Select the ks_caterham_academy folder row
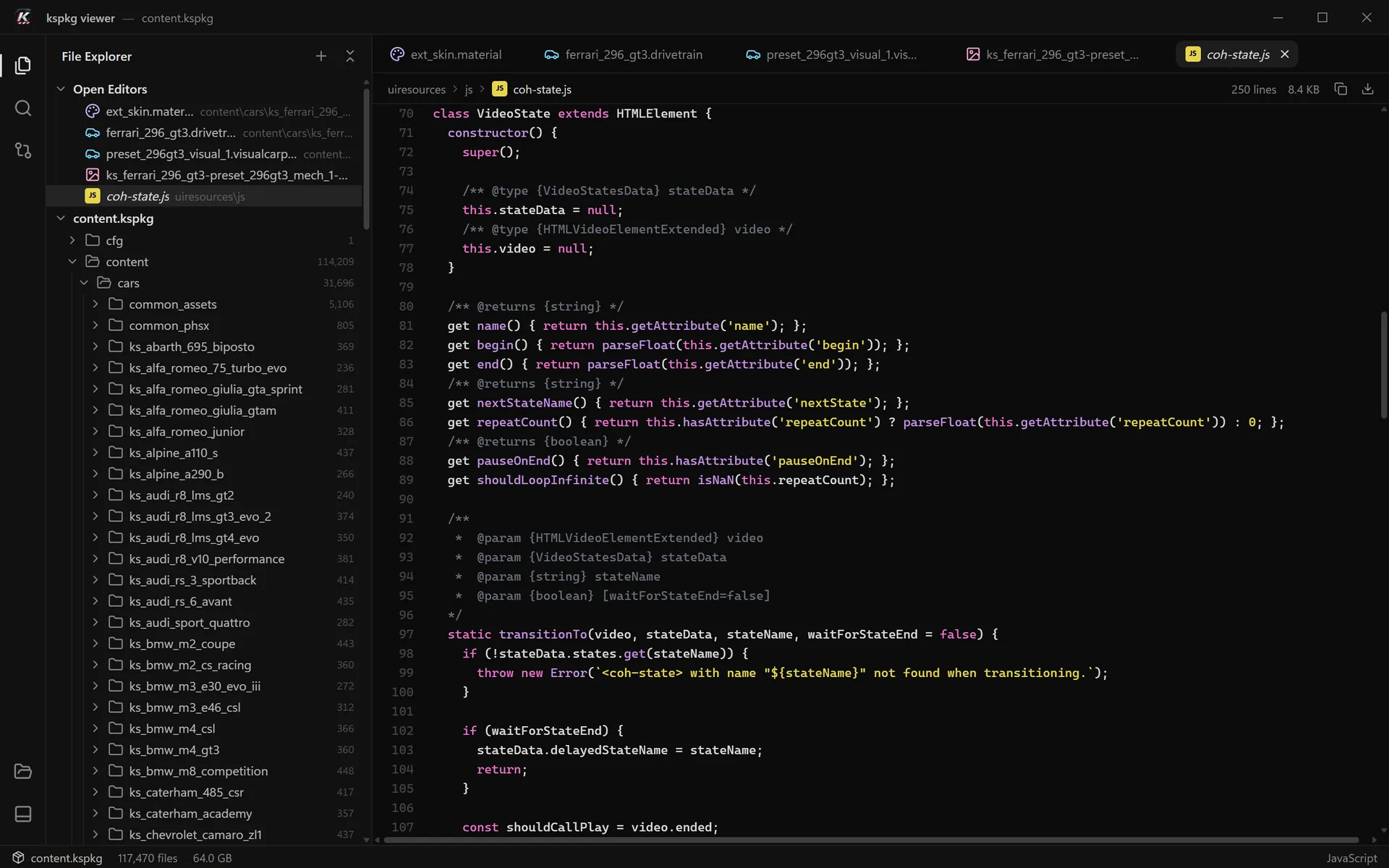This screenshot has height=868, width=1389. [x=204, y=814]
